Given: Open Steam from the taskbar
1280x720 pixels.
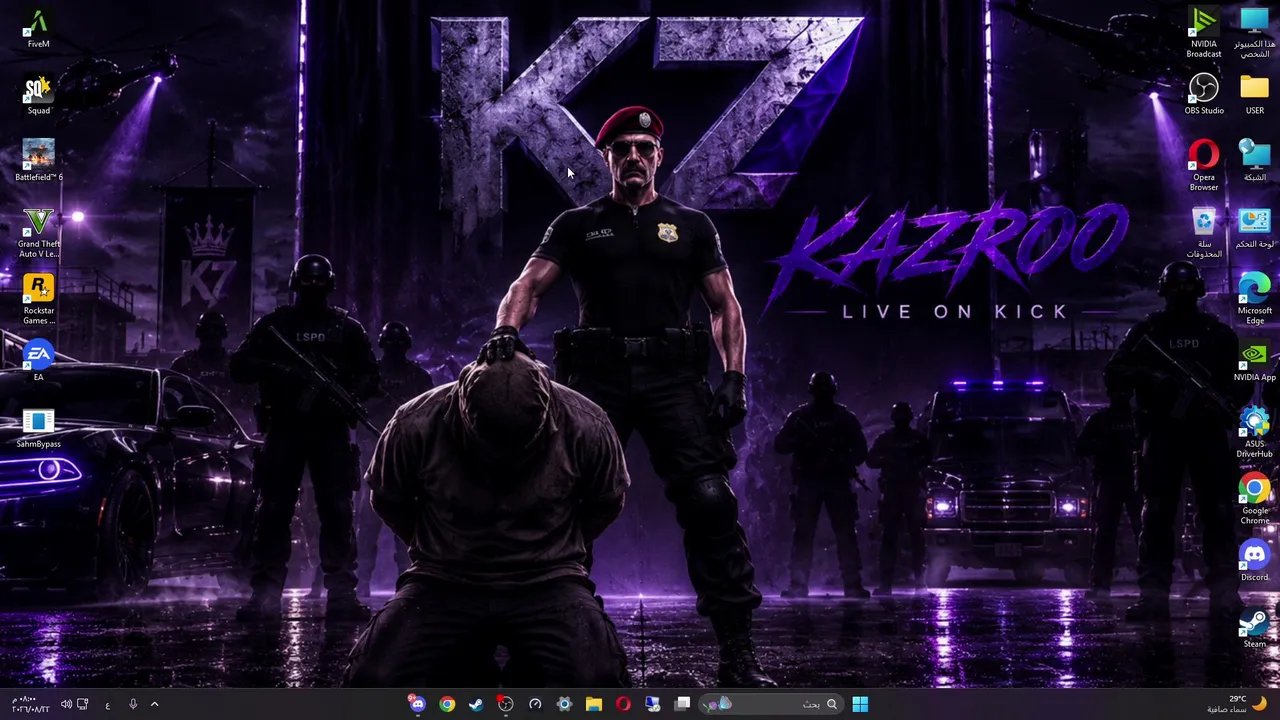Looking at the screenshot, I should coord(476,704).
